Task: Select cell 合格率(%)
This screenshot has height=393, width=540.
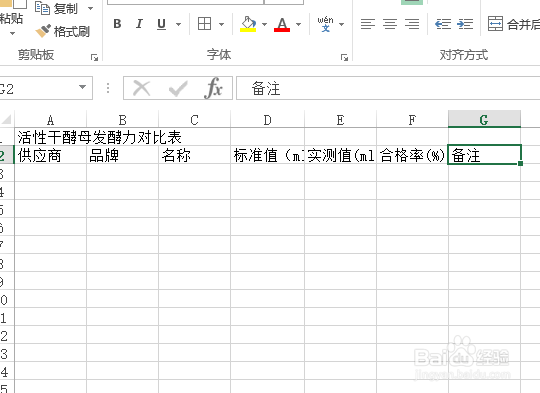Action: 412,155
